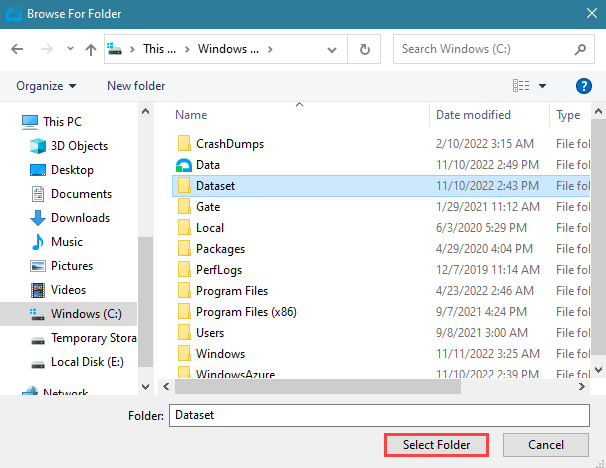
Task: Expand the address bar previous locations dropdown
Action: 339,49
